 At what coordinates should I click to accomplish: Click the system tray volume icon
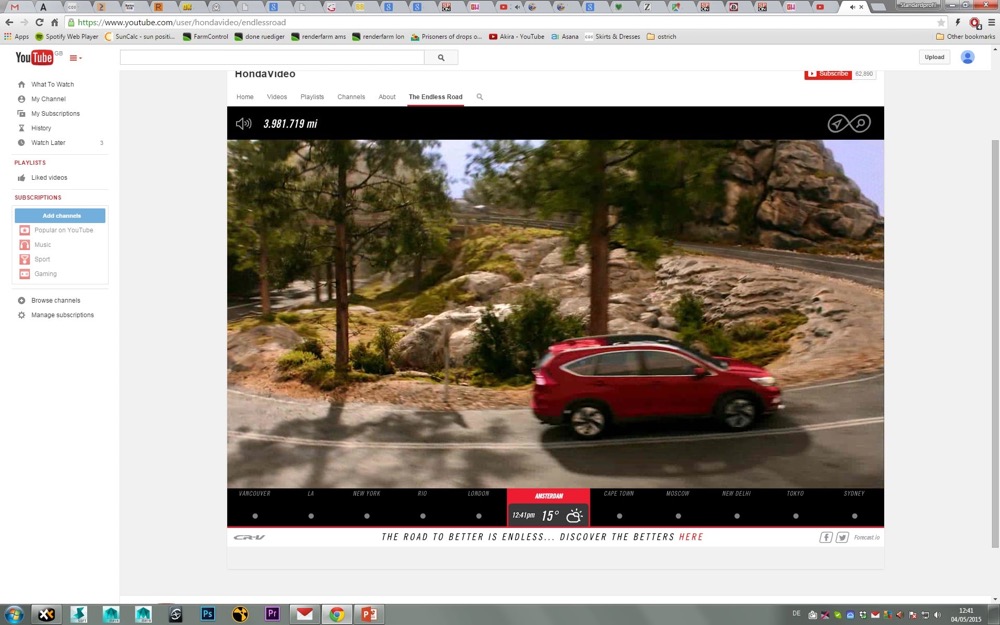tap(938, 615)
